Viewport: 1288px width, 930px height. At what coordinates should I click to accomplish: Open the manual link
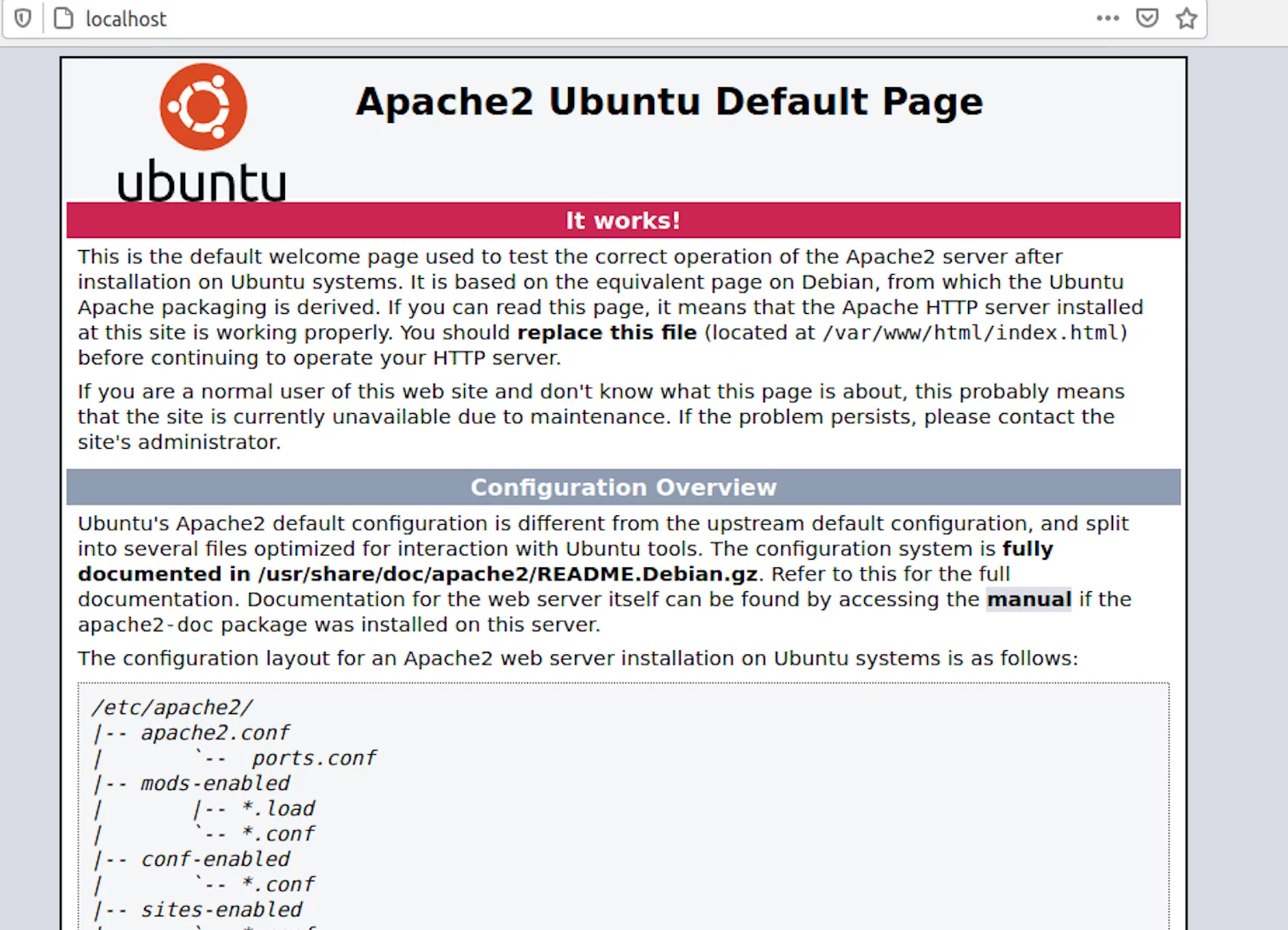1029,599
